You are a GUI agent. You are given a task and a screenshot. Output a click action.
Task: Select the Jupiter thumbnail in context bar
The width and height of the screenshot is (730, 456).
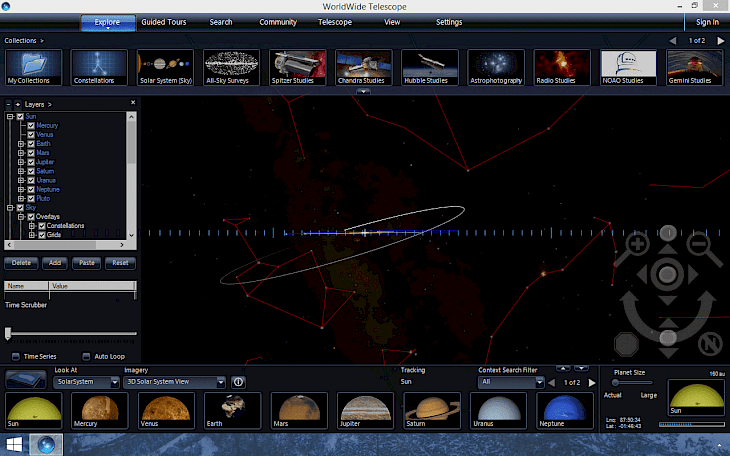tap(365, 410)
